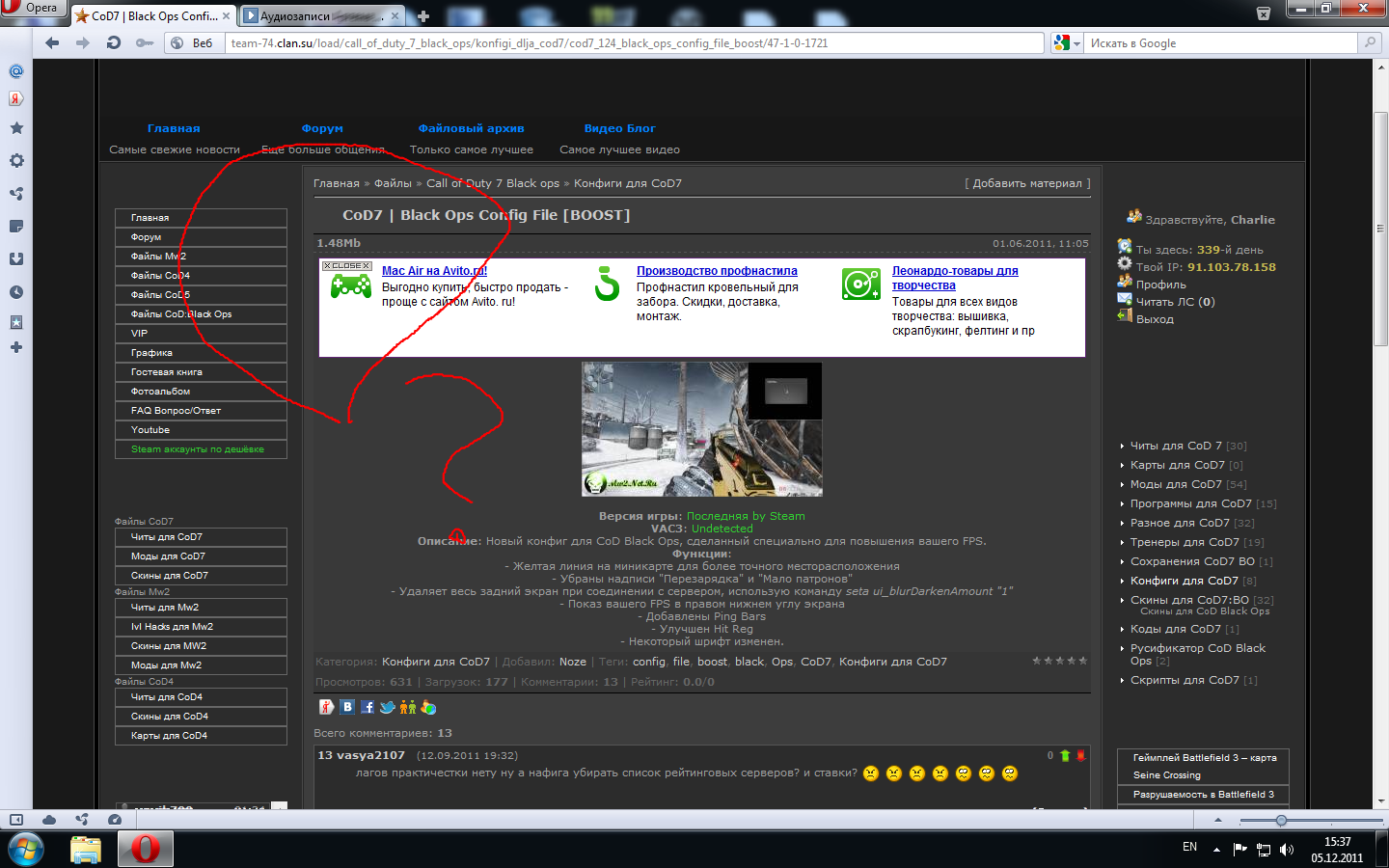Reload the current page
The height and width of the screenshot is (868, 1389).
[114, 42]
